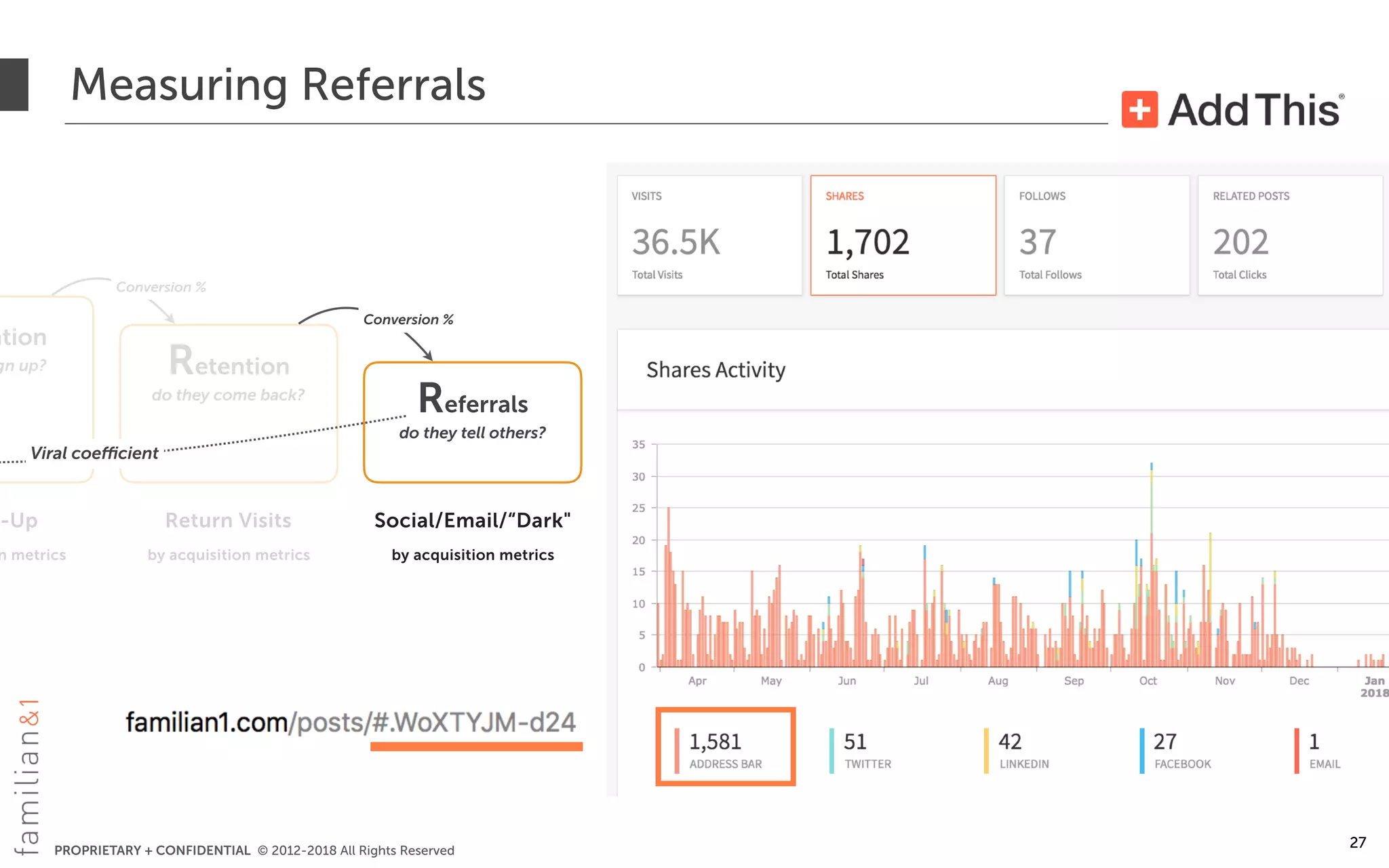Click the vertical familian&1 logo
The height and width of the screenshot is (868, 1389).
tap(27, 777)
